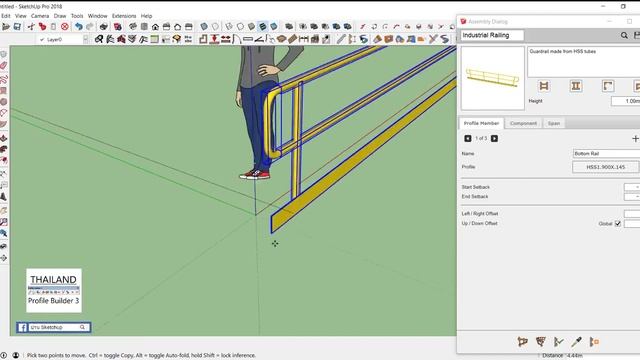The width and height of the screenshot is (640, 360).
Task: Click the crossed tools icon in second toolbar
Action: click(x=433, y=39)
